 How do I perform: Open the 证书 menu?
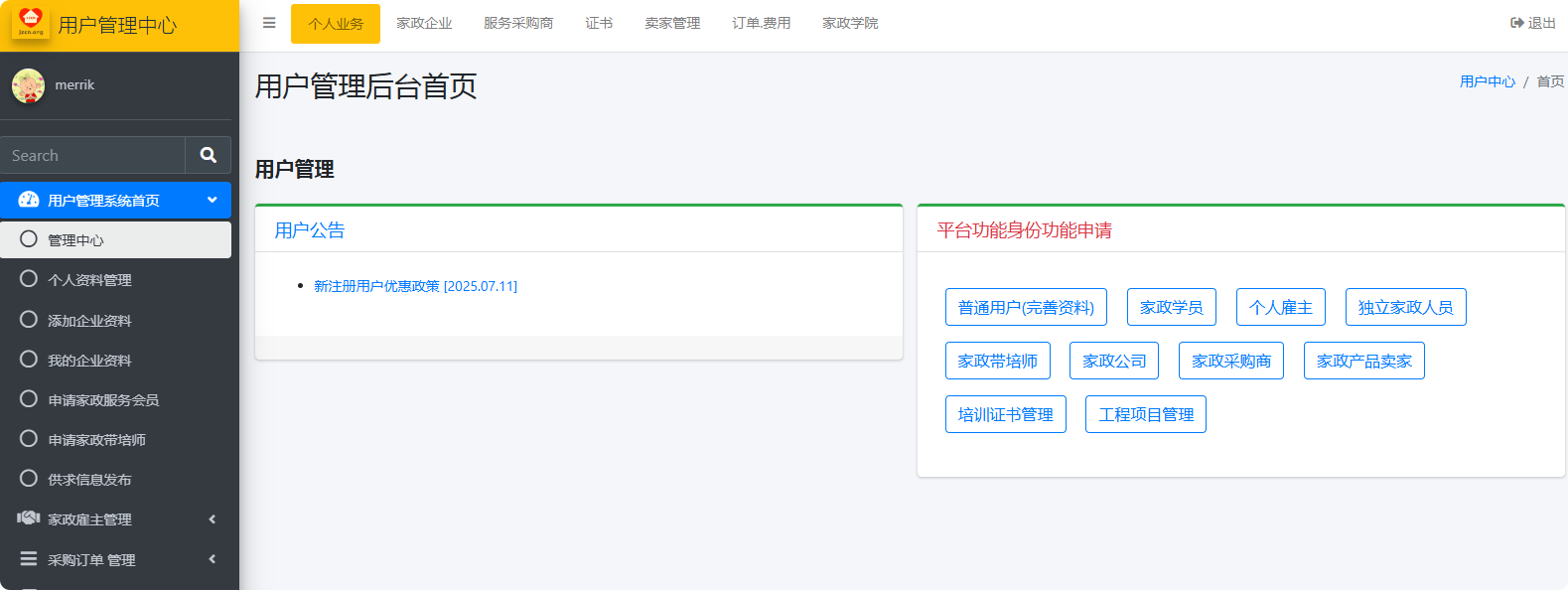click(x=599, y=23)
